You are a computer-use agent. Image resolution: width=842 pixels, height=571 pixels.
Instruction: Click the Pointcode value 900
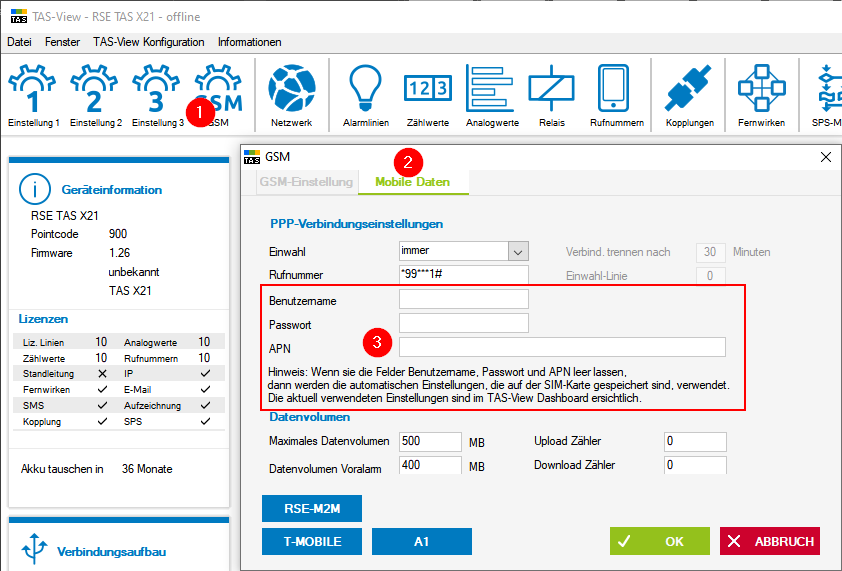coord(118,234)
